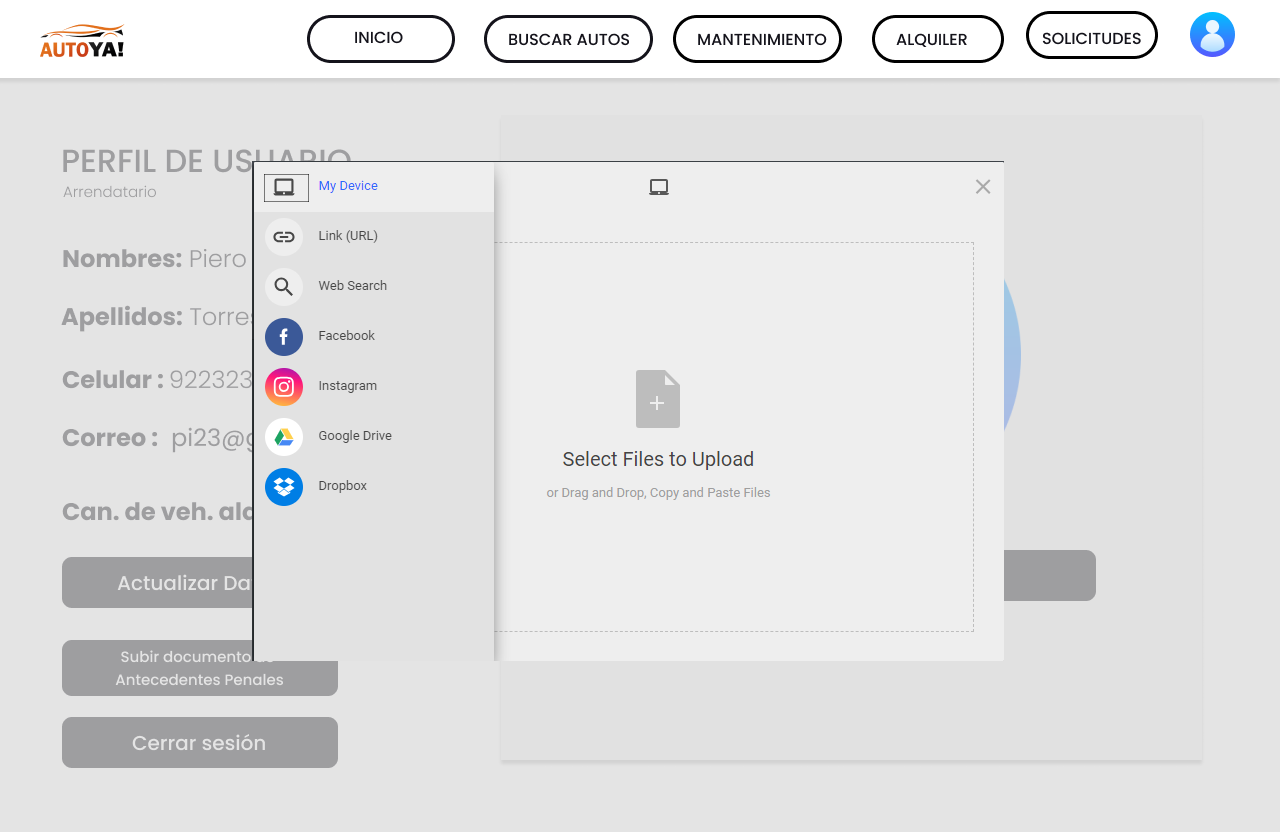Select the My Device laptop icon in sidebar
The image size is (1280, 832).
pyautogui.click(x=285, y=187)
